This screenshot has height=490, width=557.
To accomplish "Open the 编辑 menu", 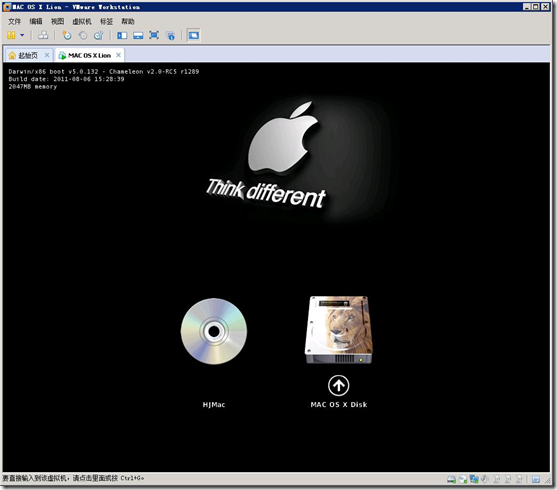I will (36, 21).
